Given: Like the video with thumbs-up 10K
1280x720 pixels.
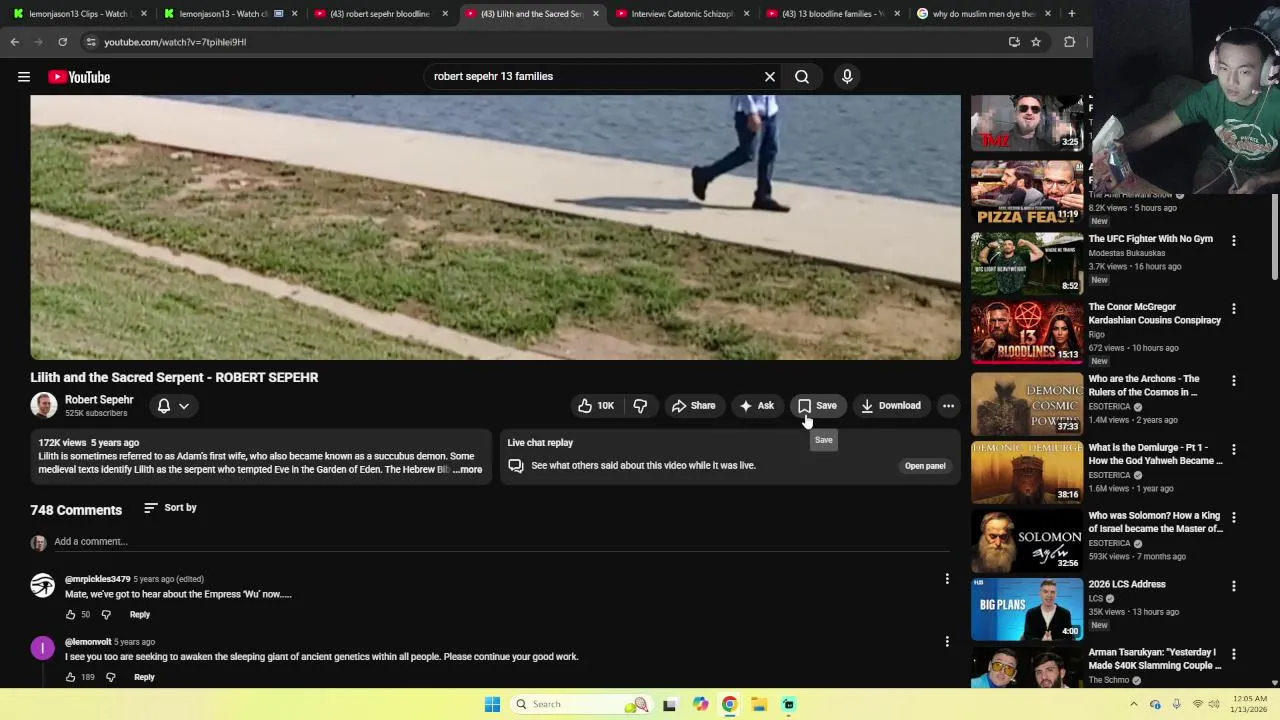Looking at the screenshot, I should (596, 406).
